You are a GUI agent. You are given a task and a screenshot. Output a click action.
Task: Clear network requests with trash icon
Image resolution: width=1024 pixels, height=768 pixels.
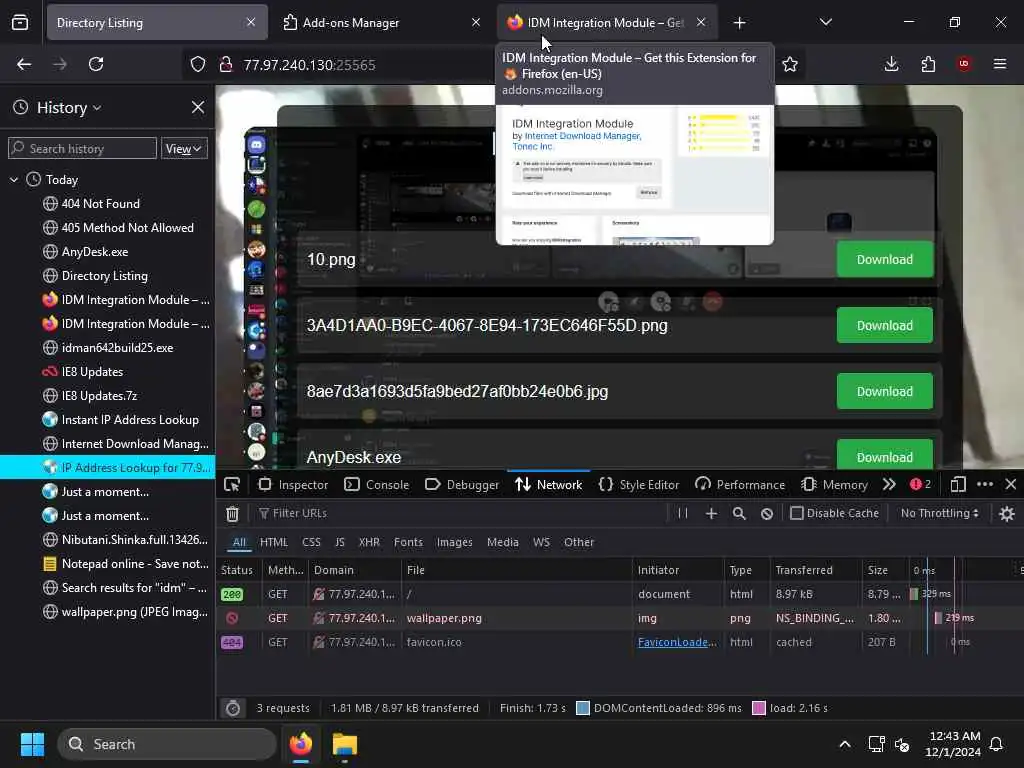click(x=232, y=514)
